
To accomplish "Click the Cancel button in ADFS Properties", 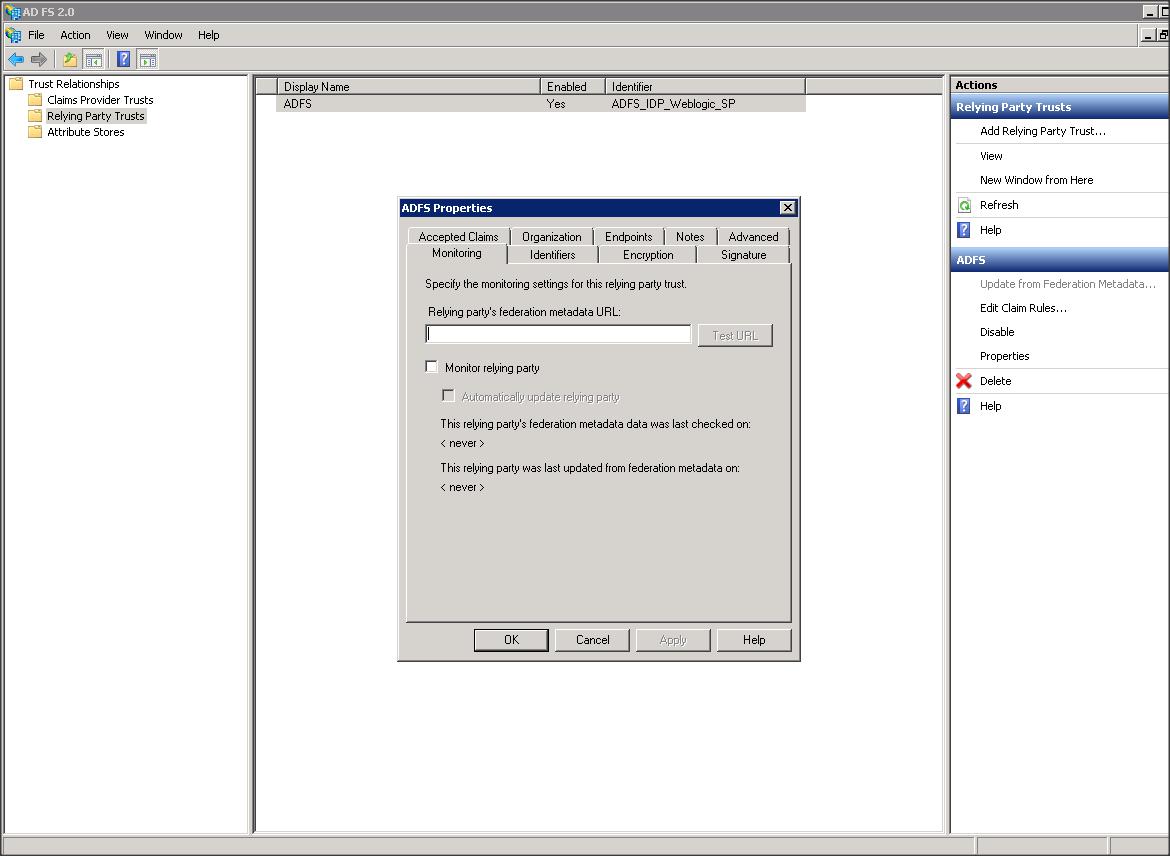I will [x=592, y=640].
